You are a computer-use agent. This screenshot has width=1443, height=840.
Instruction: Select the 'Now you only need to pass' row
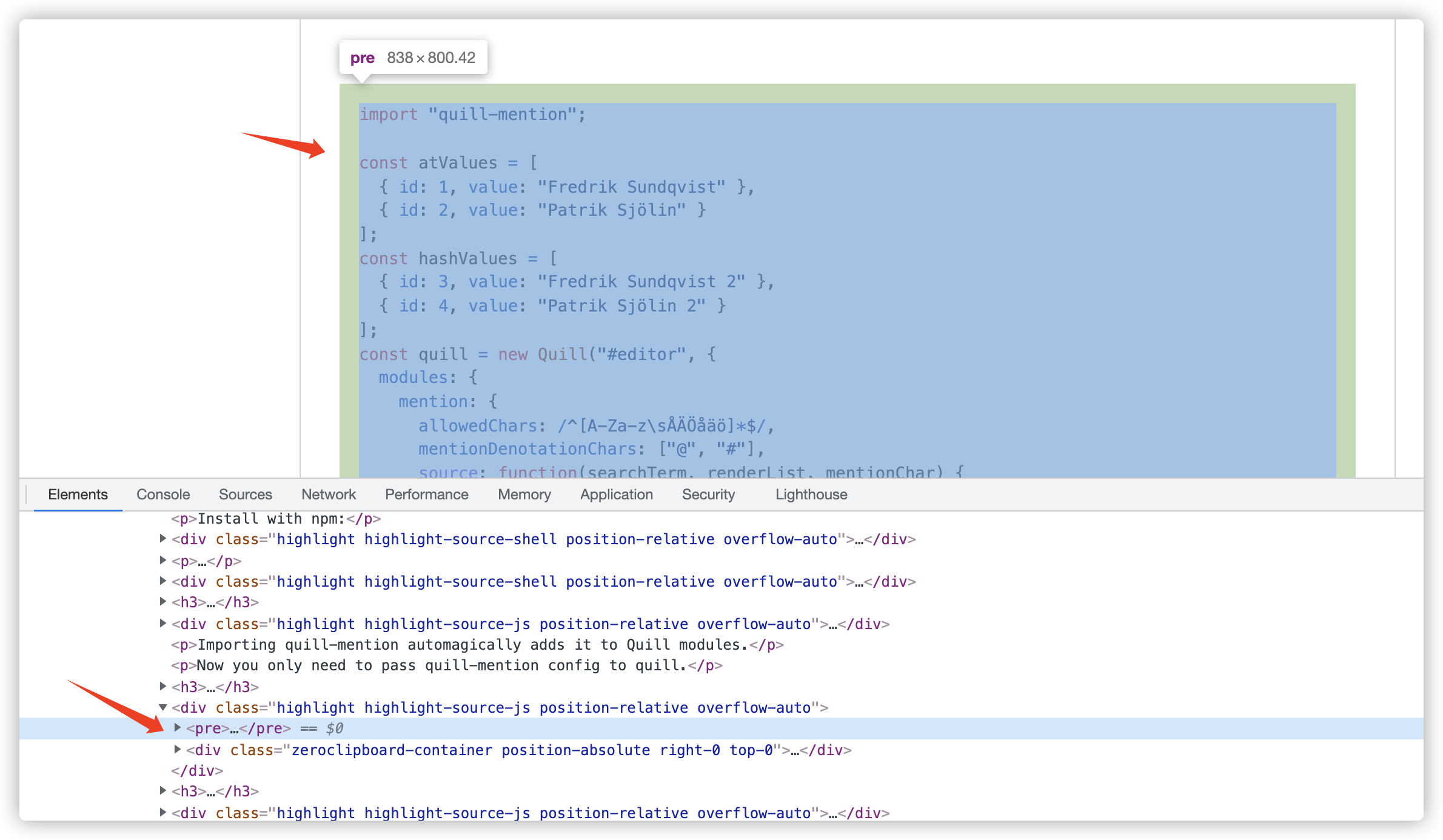click(447, 665)
